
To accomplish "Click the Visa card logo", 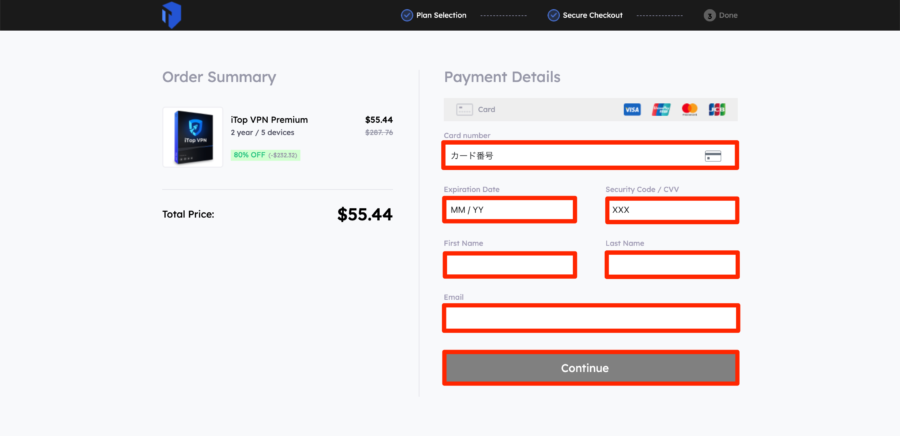I will 632,110.
